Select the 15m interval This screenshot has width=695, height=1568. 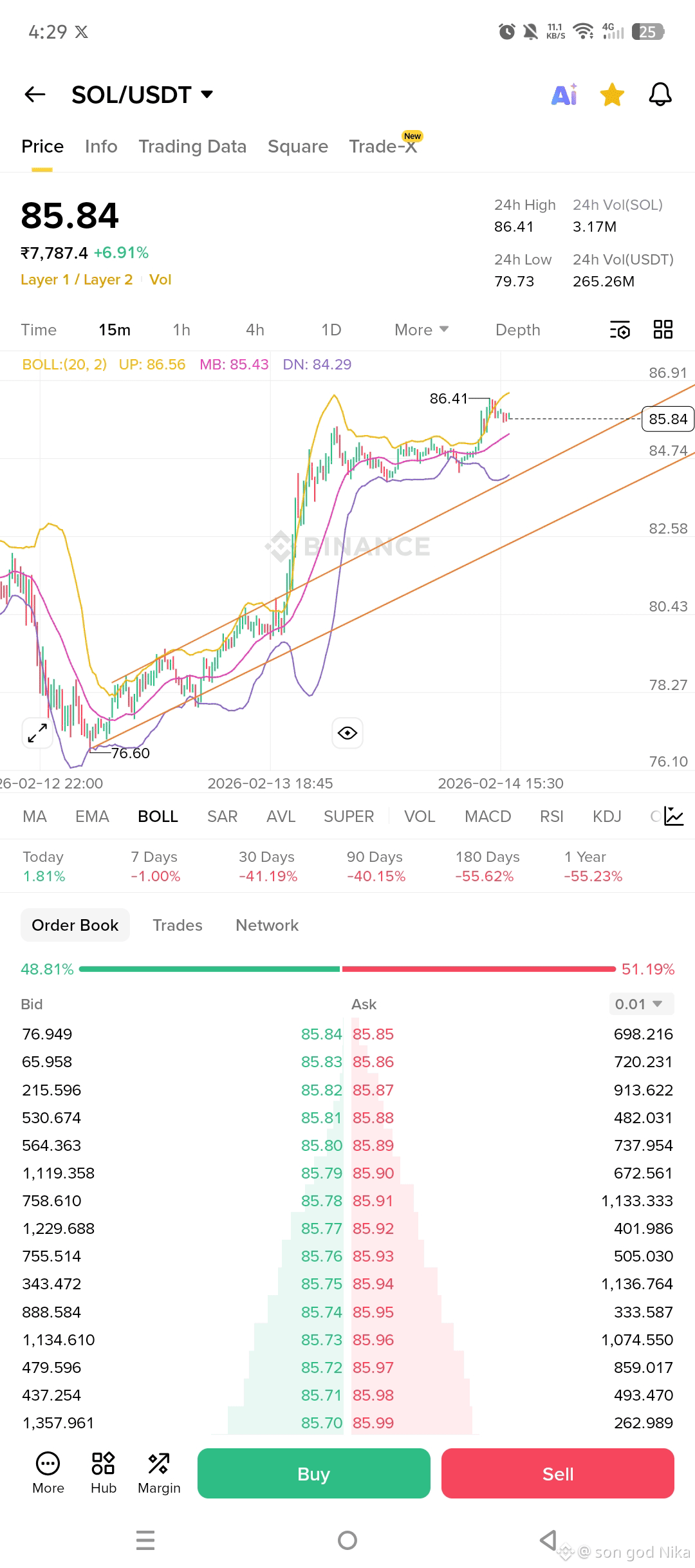(x=115, y=330)
